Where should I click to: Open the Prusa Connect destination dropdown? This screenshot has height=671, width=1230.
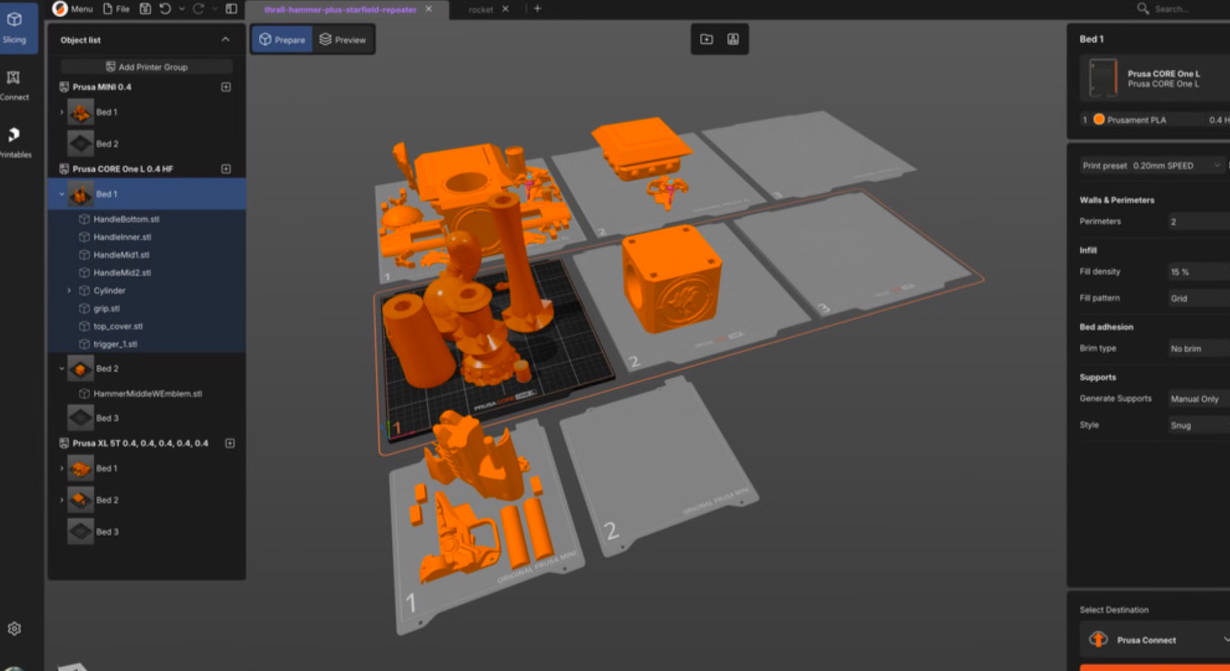[1155, 640]
